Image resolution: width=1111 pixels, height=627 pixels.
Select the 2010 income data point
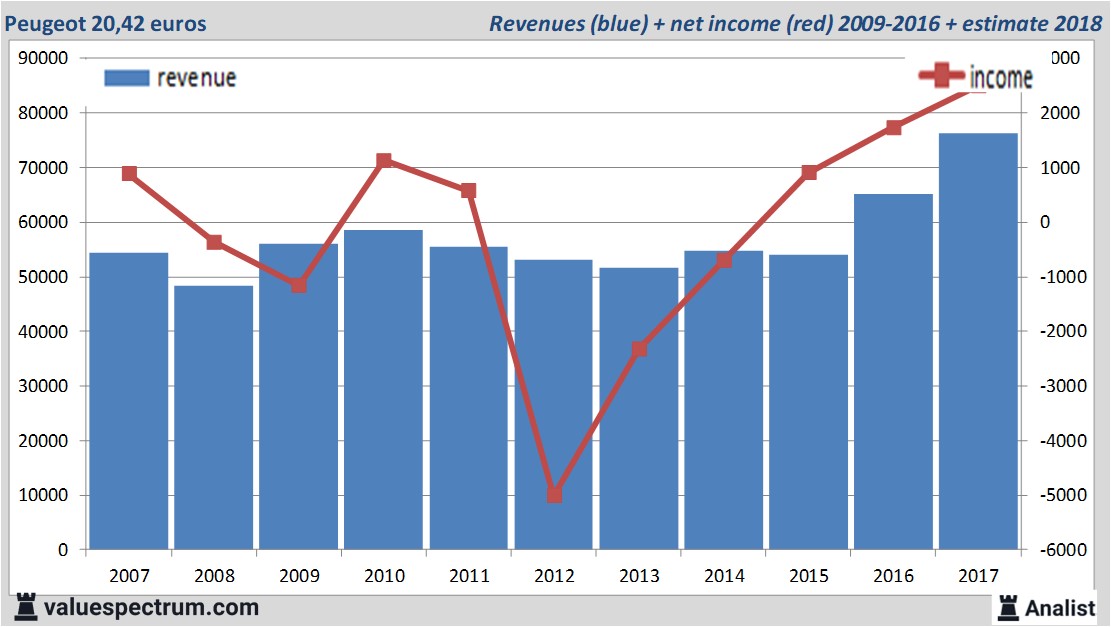coord(384,161)
